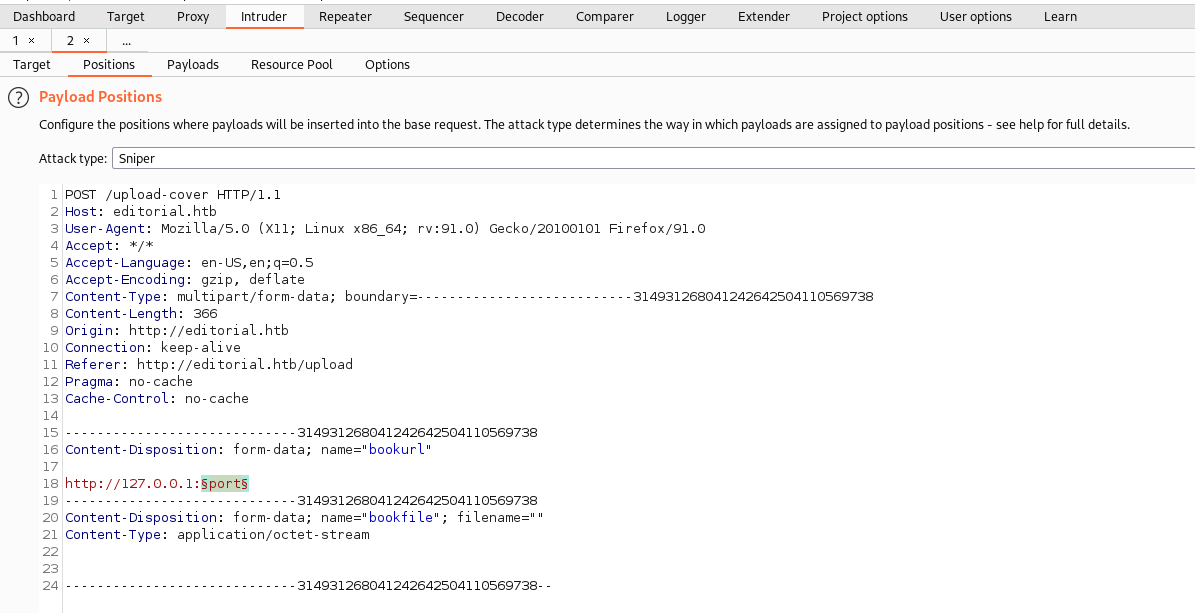Go to the Repeater tab
1195x613 pixels.
tap(345, 17)
